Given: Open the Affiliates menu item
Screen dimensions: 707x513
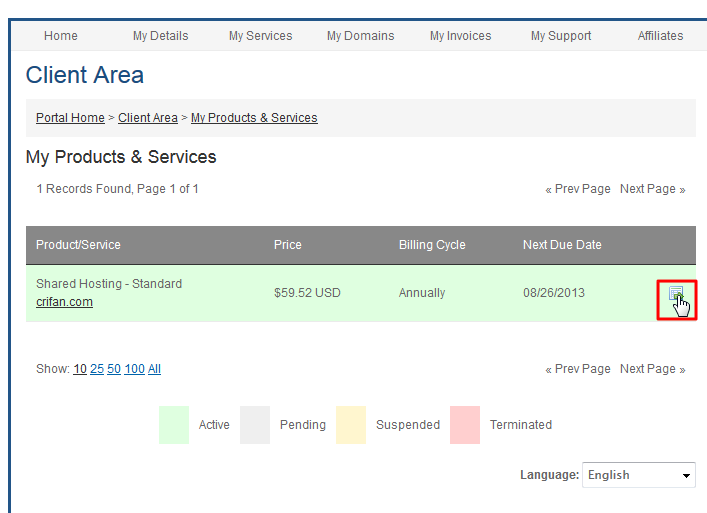Looking at the screenshot, I should coord(660,36).
